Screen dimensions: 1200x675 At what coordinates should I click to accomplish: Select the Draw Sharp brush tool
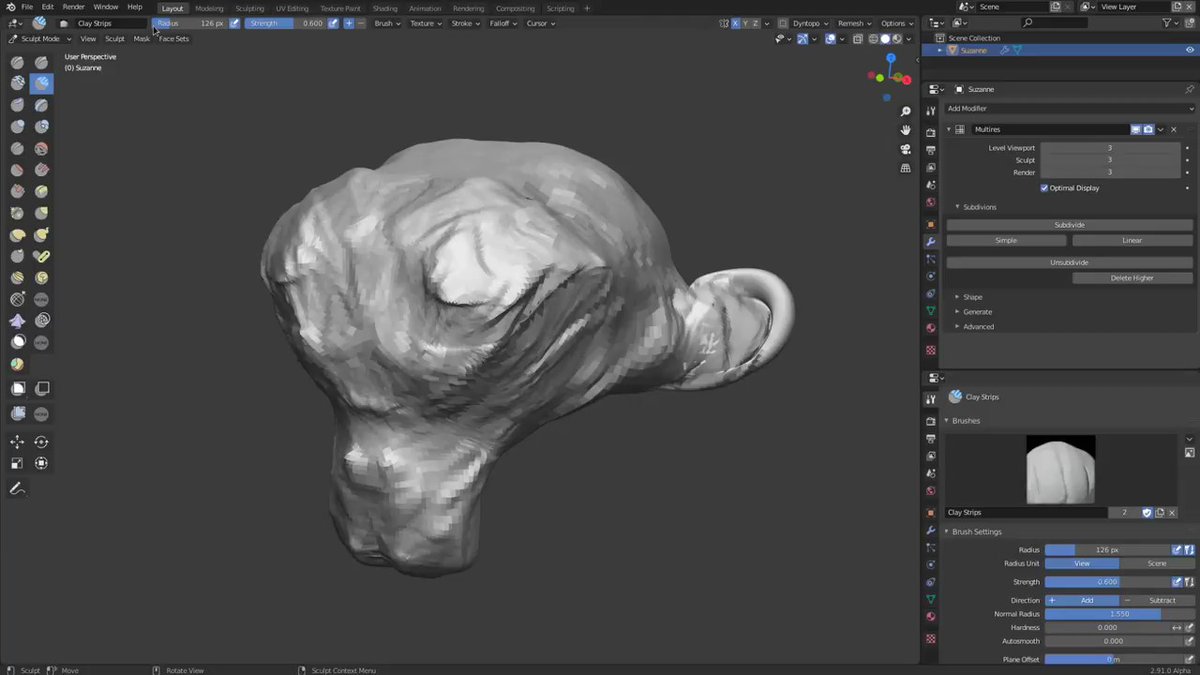pyautogui.click(x=41, y=62)
